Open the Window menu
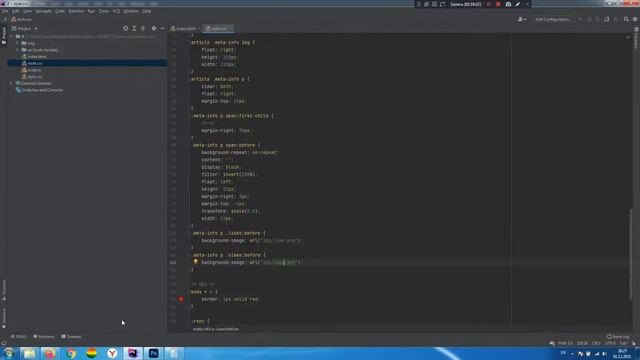 click(131, 11)
